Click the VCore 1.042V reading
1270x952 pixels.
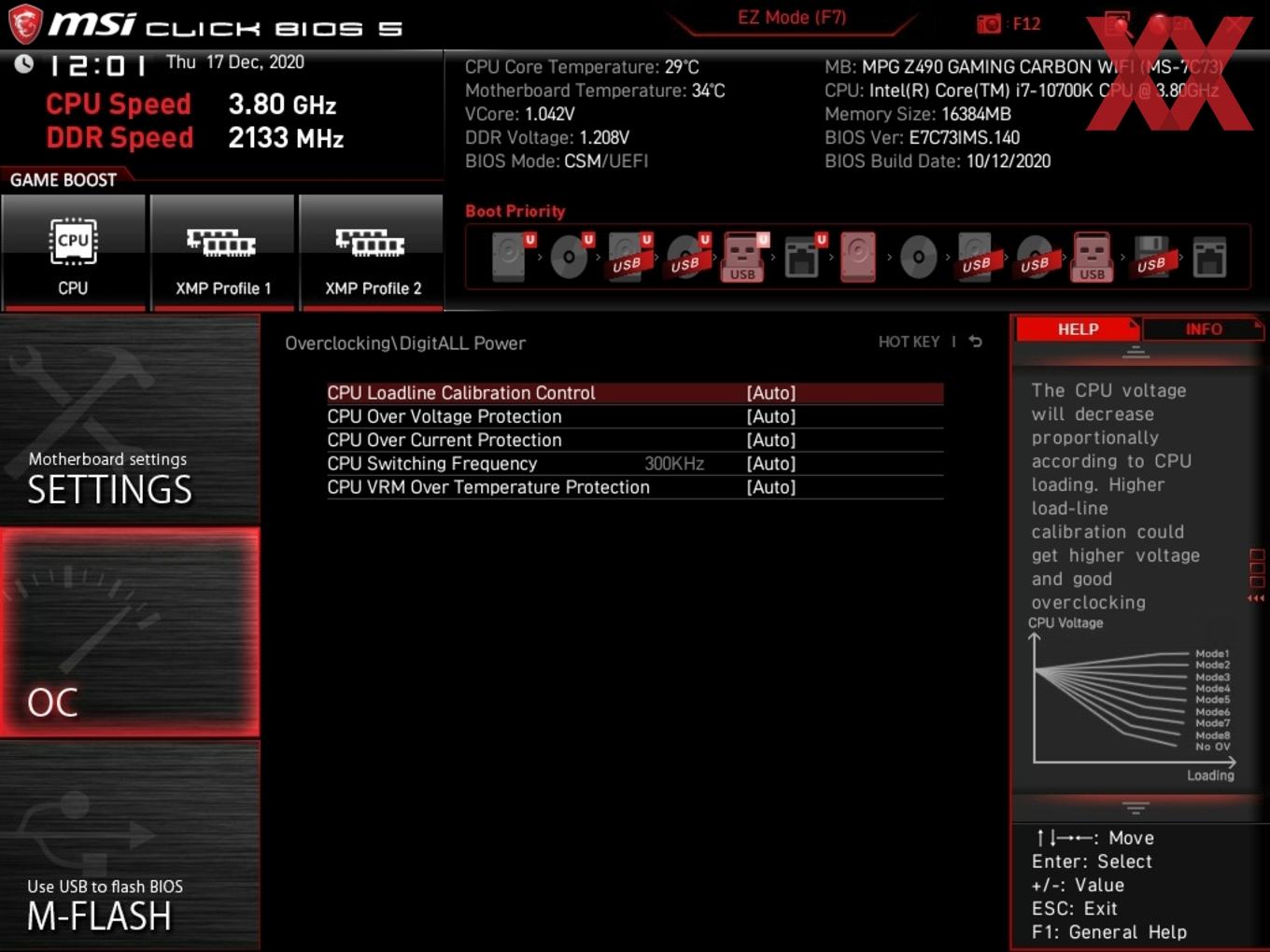point(520,114)
